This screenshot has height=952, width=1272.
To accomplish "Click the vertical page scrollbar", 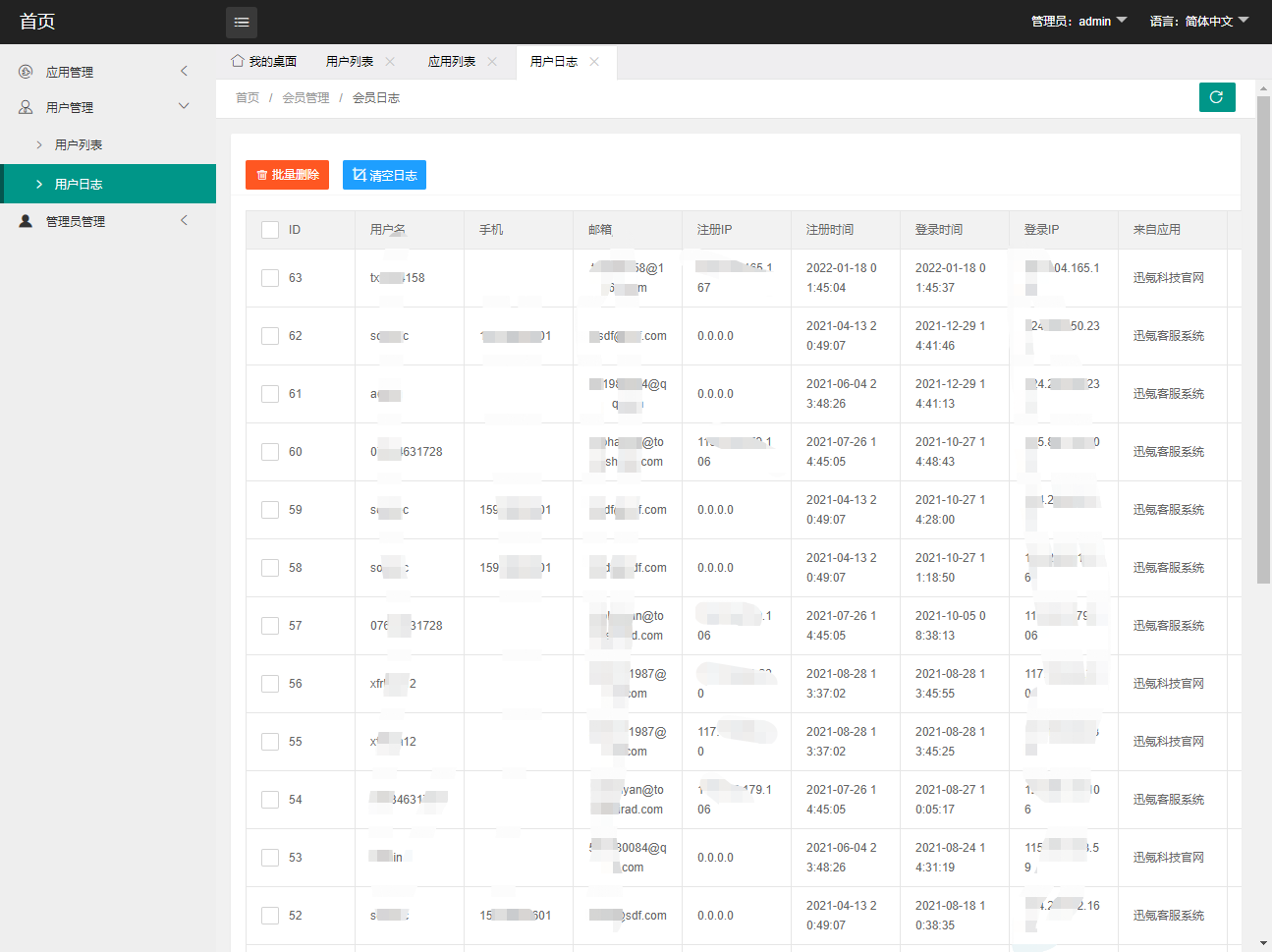I will [1263, 344].
